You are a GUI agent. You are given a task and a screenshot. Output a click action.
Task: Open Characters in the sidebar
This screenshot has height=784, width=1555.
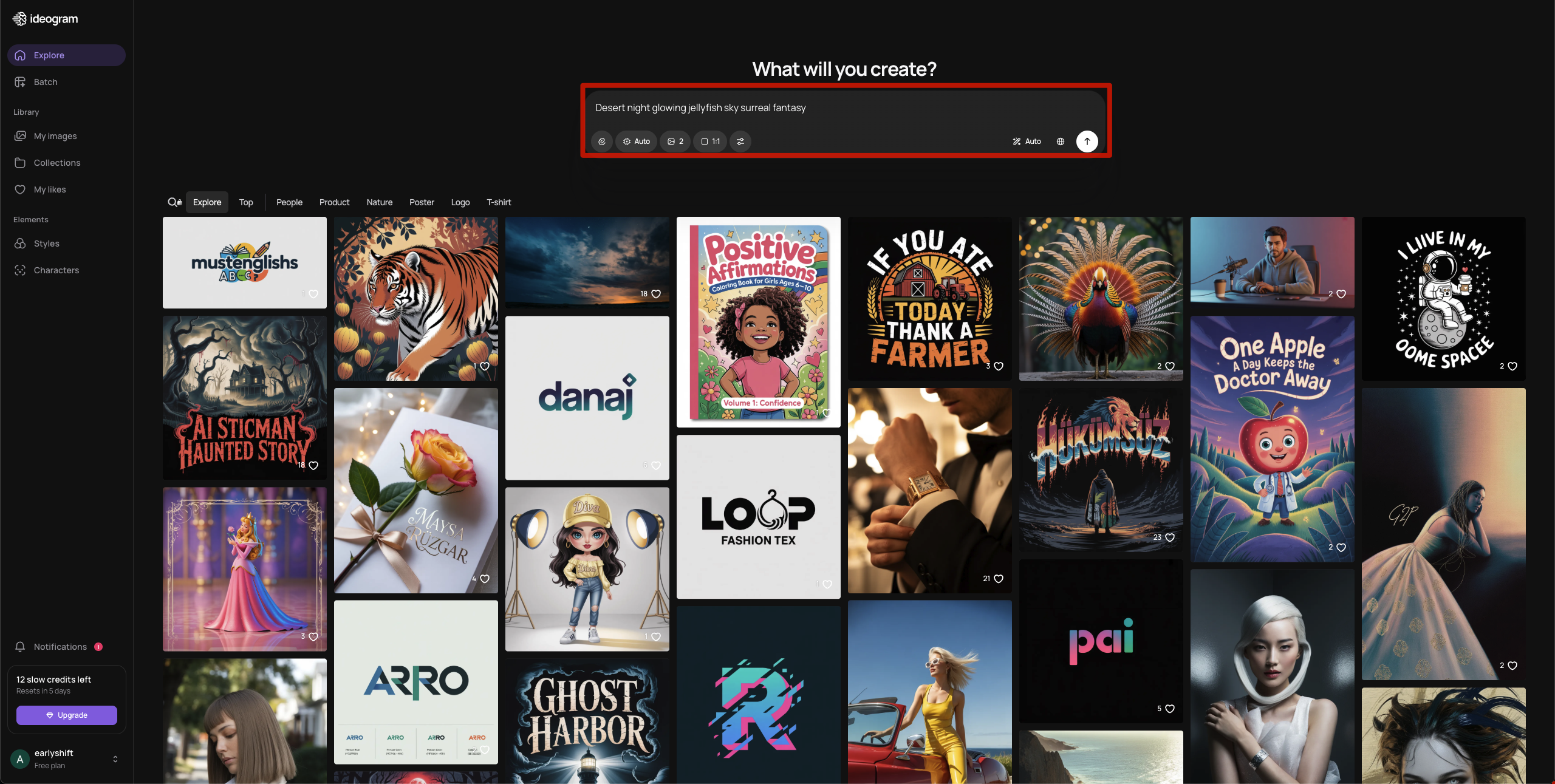(x=56, y=270)
